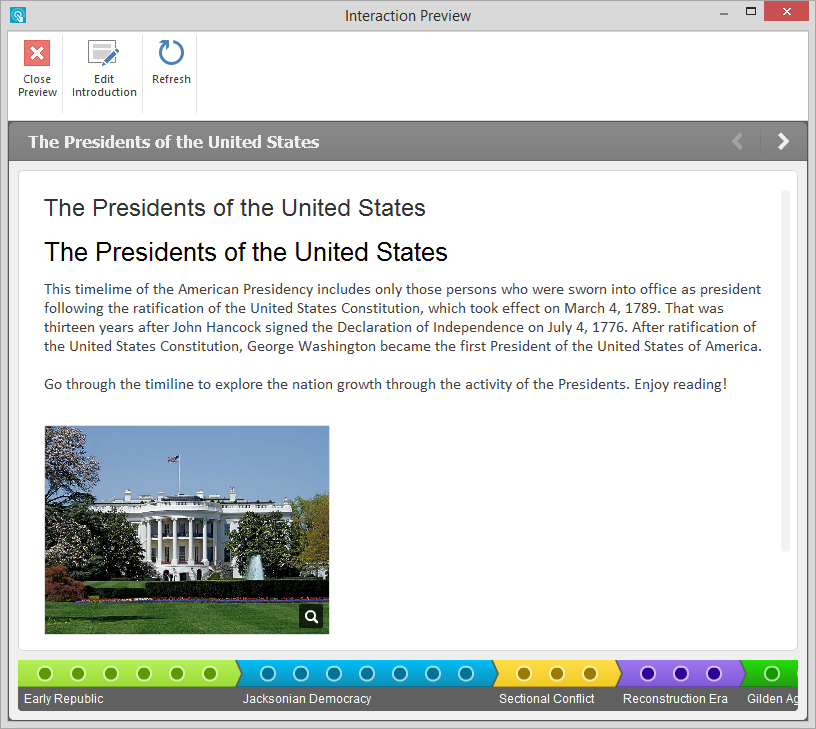Click the previous slide arrow
816x729 pixels.
click(x=738, y=142)
